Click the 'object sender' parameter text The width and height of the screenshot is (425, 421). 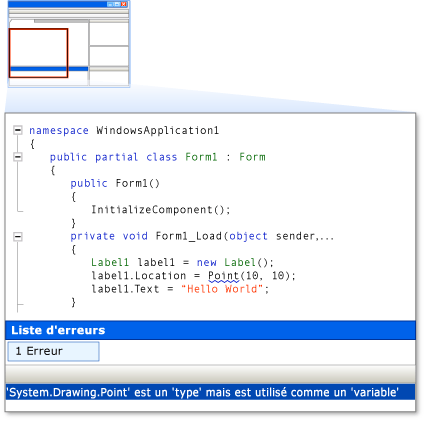point(272,236)
